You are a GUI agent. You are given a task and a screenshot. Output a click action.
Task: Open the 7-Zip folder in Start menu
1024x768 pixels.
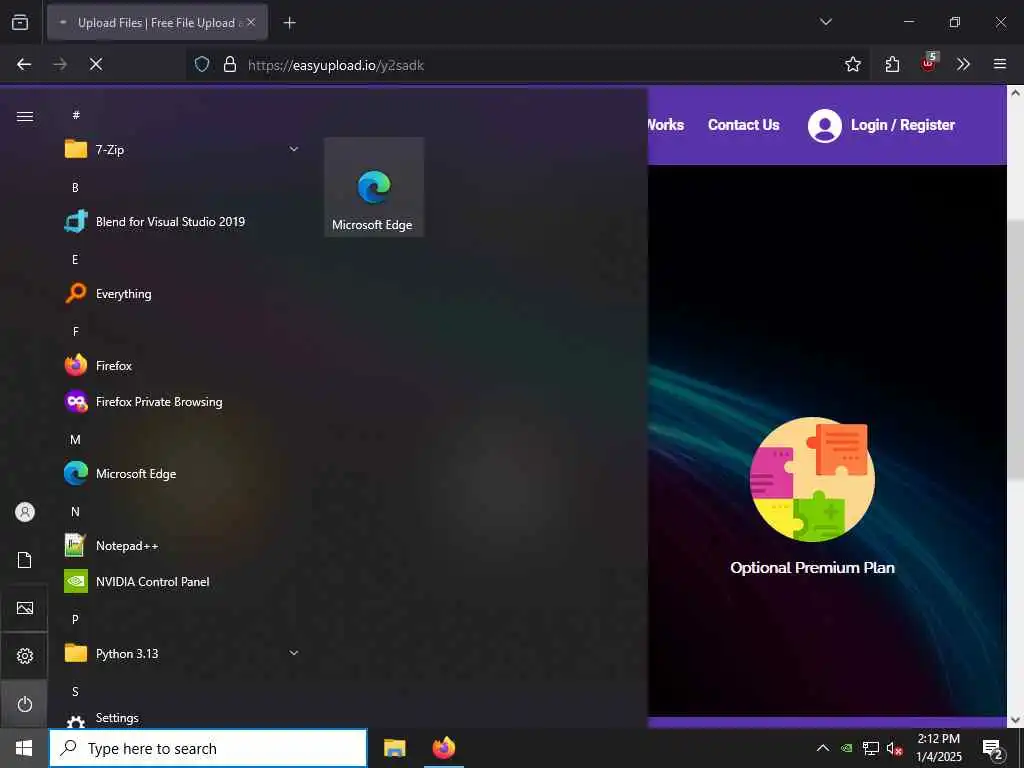pos(181,150)
